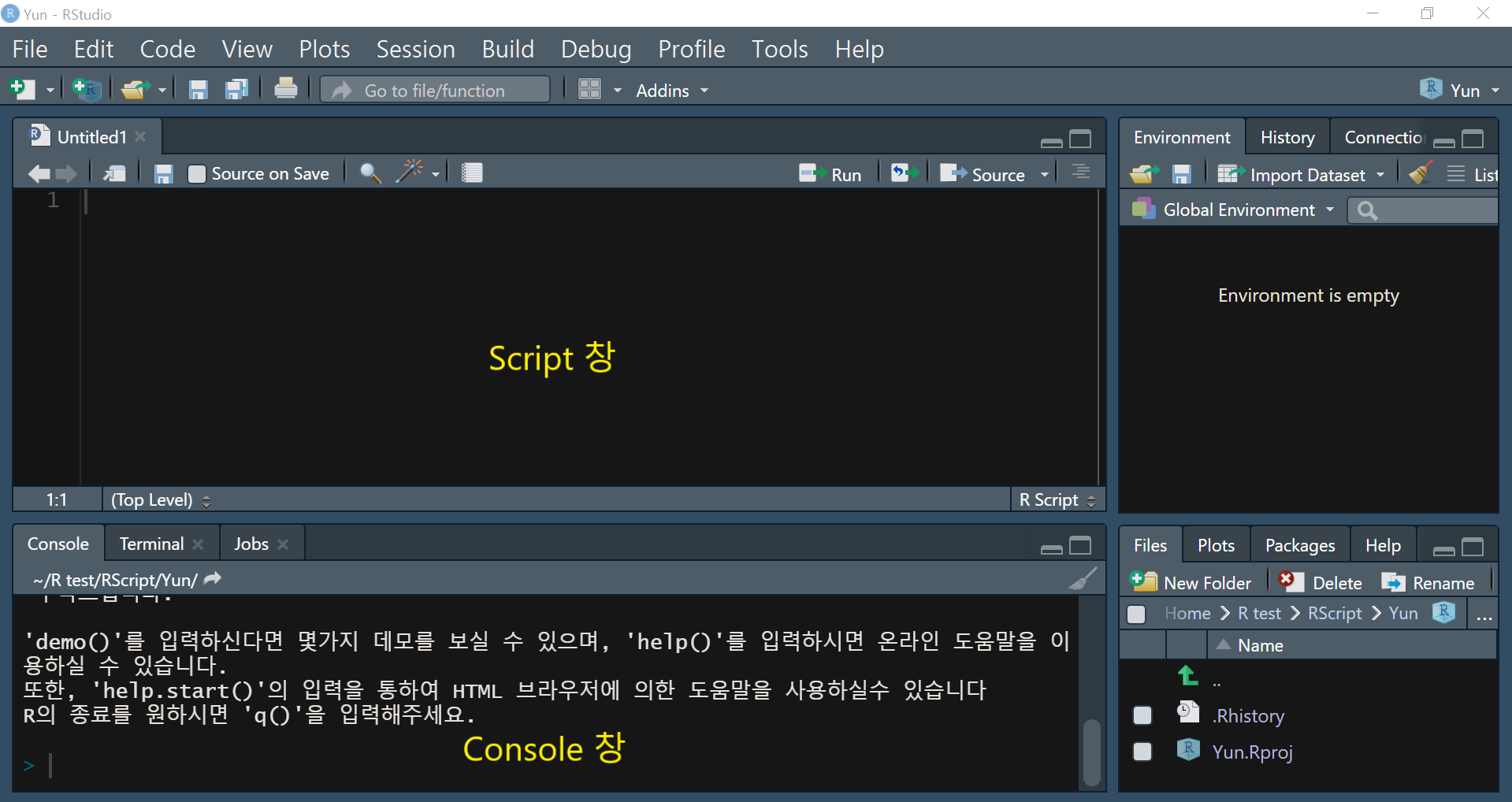Change file type via R Script selector

point(1057,499)
